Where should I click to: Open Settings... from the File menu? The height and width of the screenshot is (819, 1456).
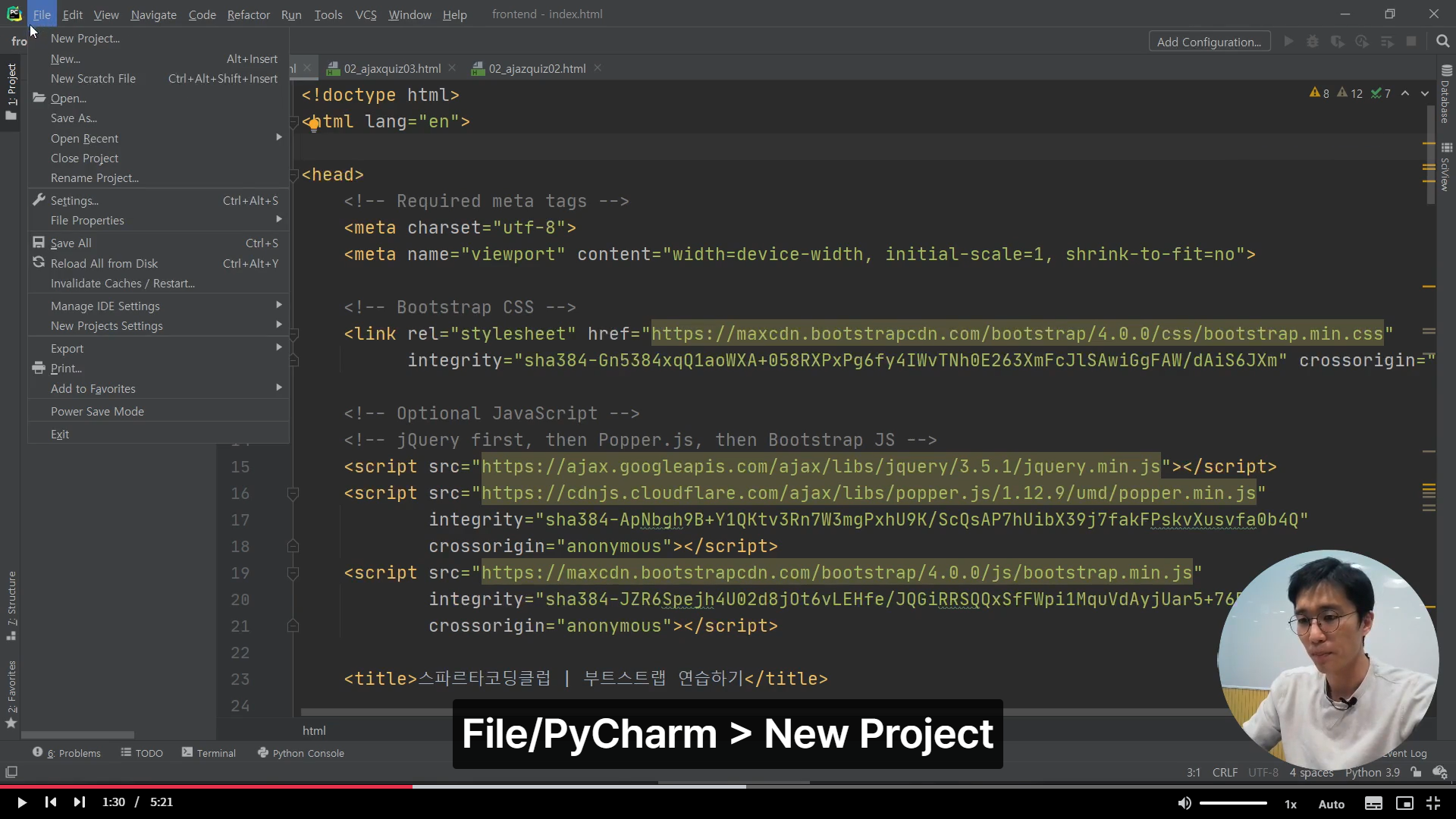pyautogui.click(x=158, y=200)
